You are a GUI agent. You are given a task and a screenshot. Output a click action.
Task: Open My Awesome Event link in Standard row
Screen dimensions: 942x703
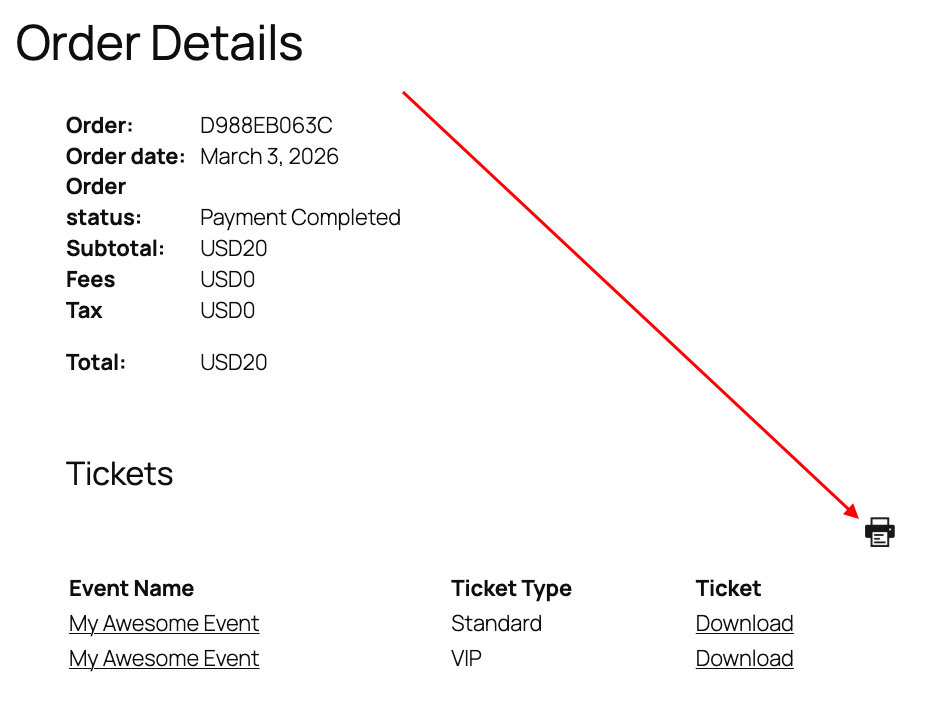164,624
